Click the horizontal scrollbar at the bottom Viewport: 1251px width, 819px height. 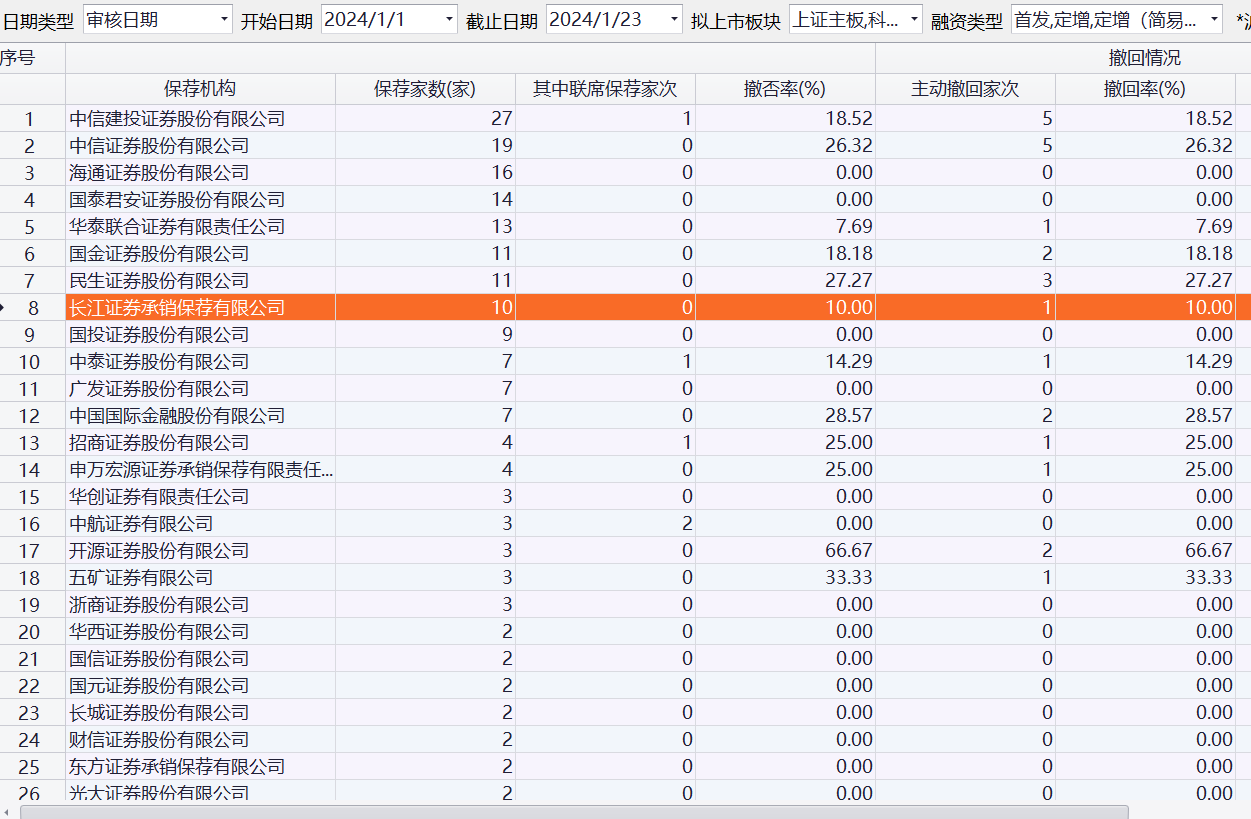pos(573,812)
